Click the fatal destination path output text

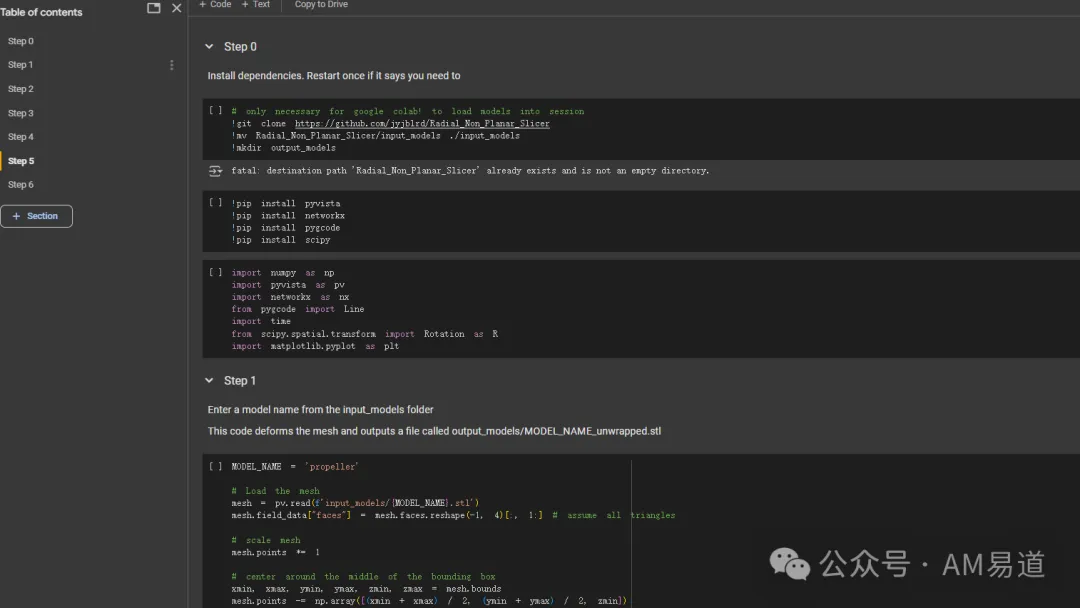(x=470, y=171)
